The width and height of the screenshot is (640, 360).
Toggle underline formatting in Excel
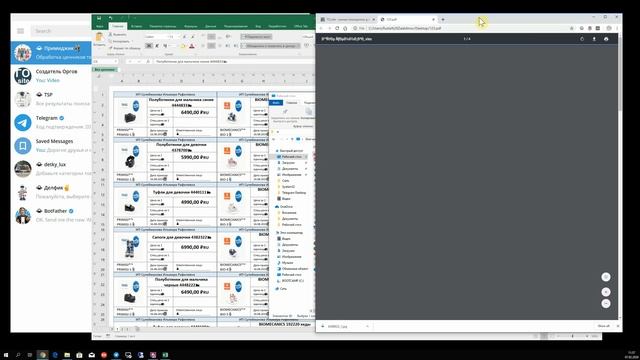click(165, 46)
